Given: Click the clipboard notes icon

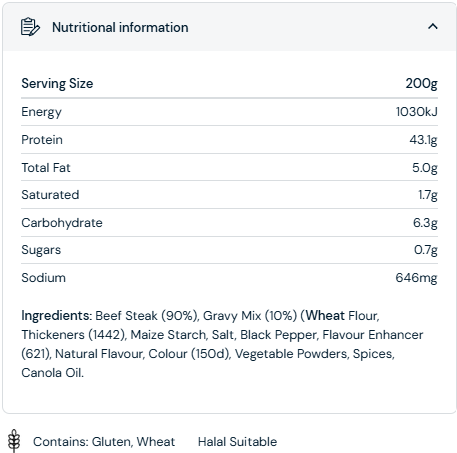Looking at the screenshot, I should [30, 27].
